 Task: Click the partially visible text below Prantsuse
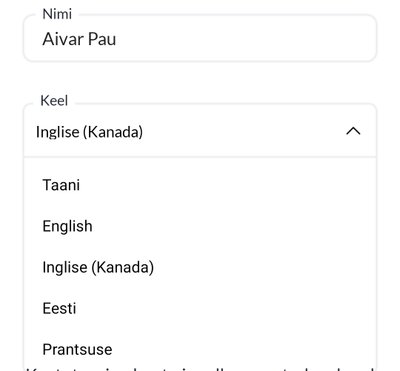pyautogui.click(x=200, y=369)
